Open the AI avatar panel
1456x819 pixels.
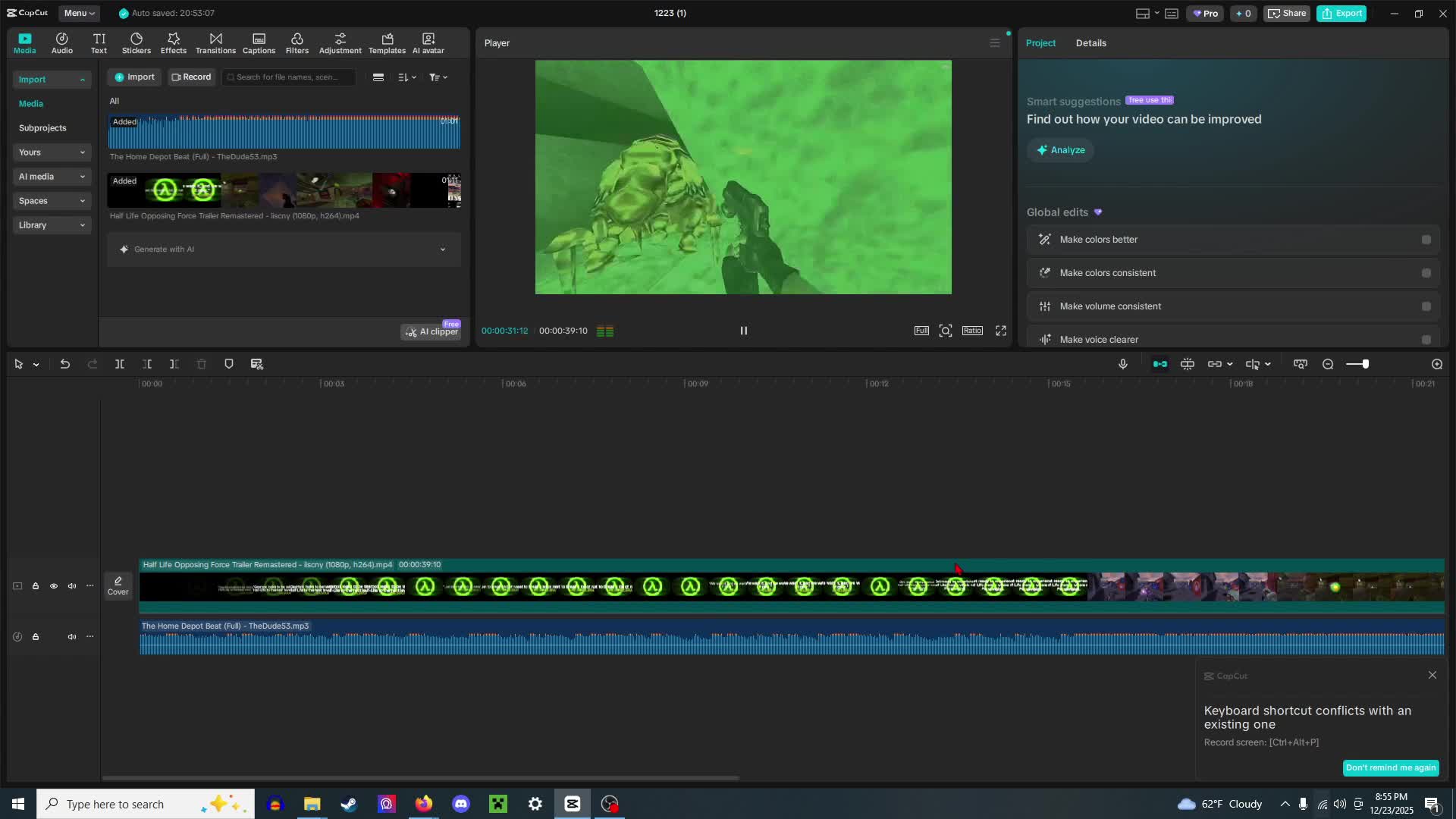point(428,43)
